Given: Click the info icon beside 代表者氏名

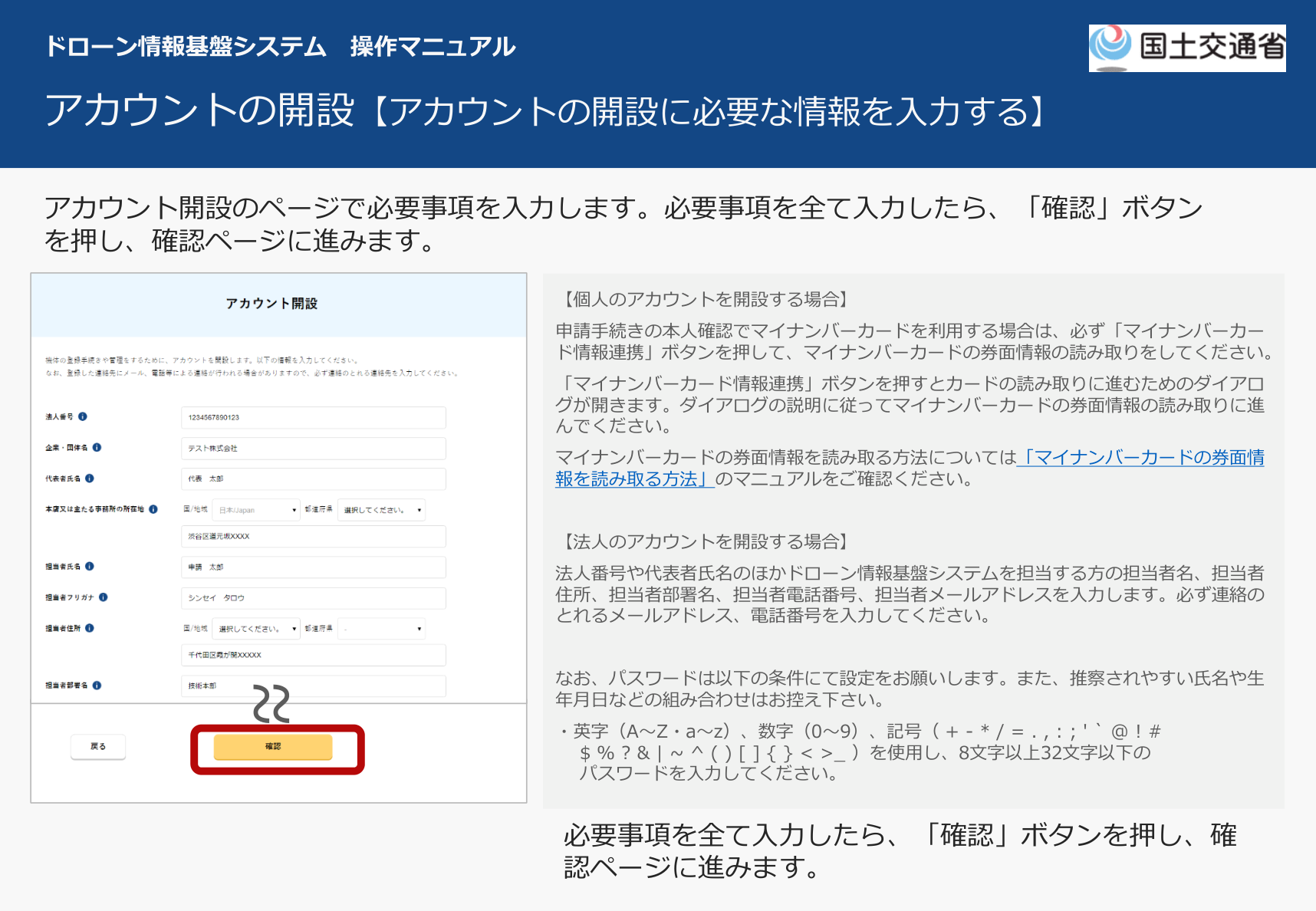Looking at the screenshot, I should click(90, 479).
